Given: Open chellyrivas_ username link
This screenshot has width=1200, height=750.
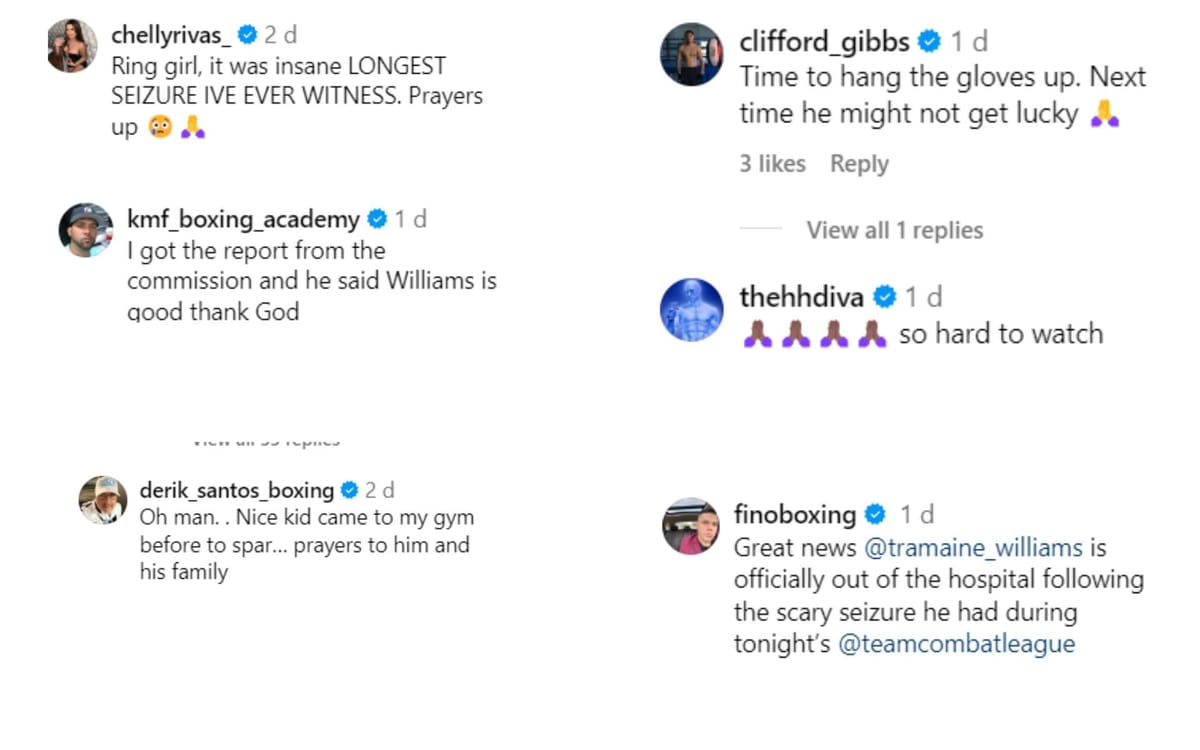Looking at the screenshot, I should pyautogui.click(x=171, y=36).
